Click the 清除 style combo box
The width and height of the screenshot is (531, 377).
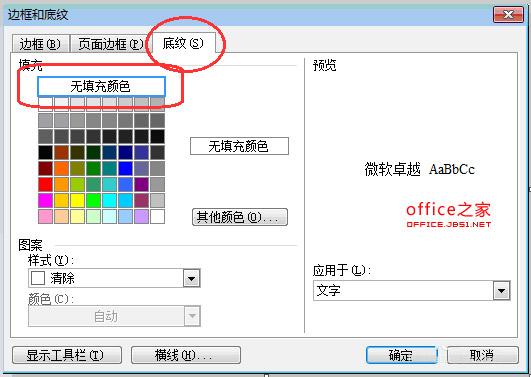(x=114, y=279)
